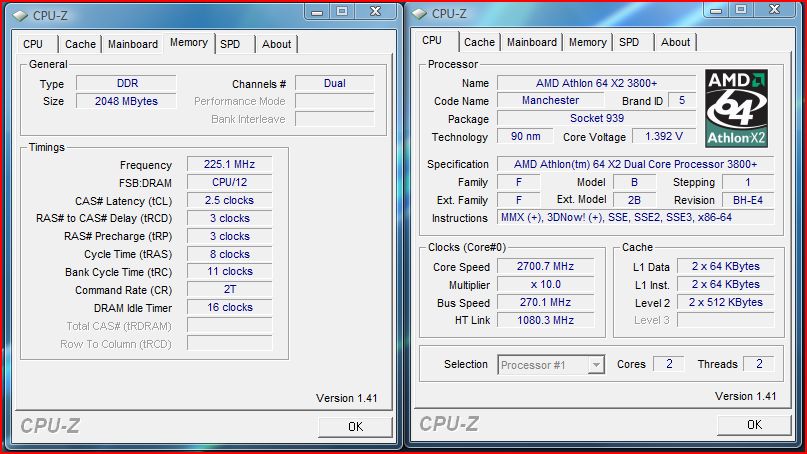The image size is (807, 454).
Task: Click the Stepping value 1
Action: [748, 182]
